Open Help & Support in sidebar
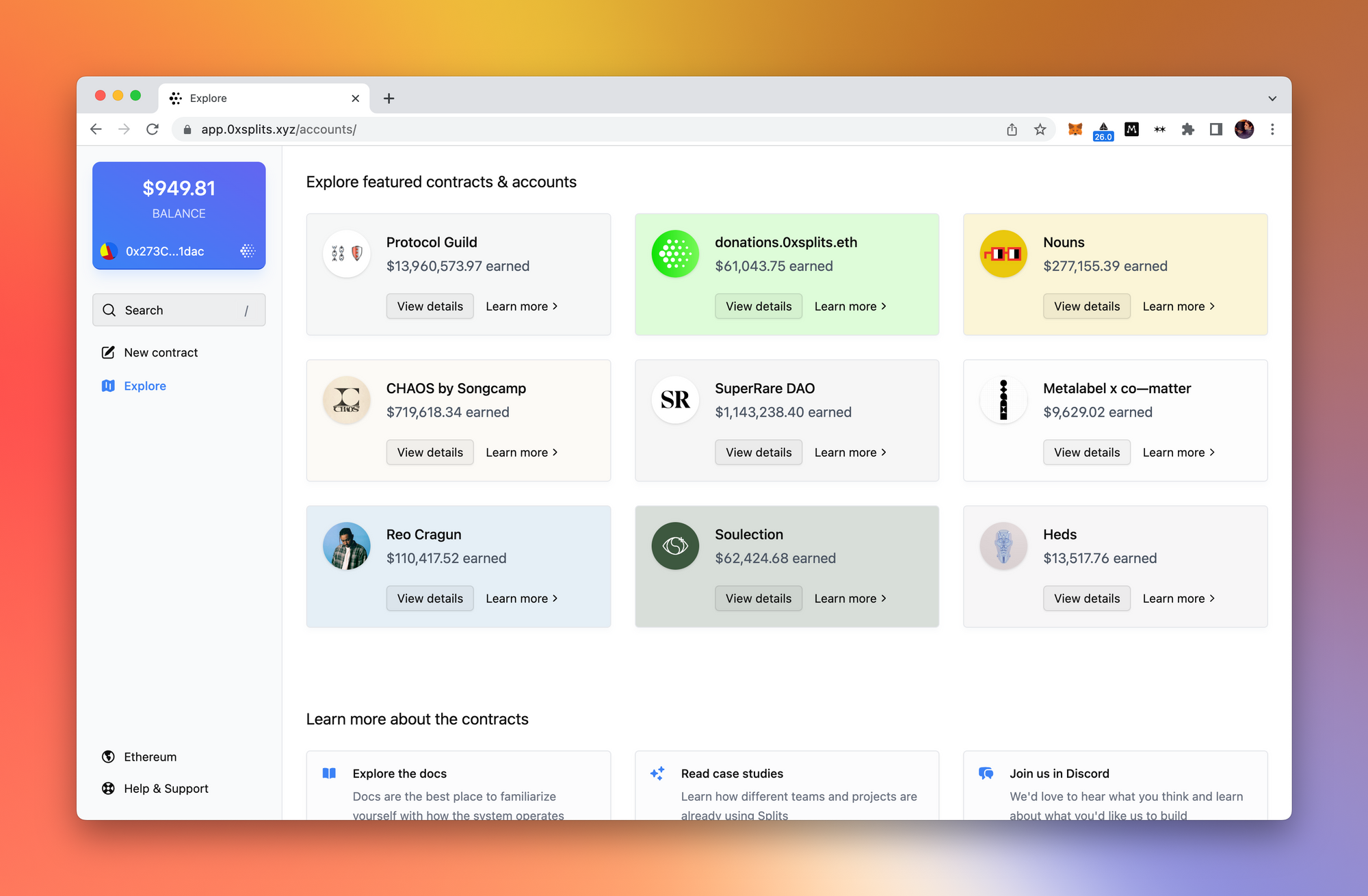Image resolution: width=1368 pixels, height=896 pixels. 166,789
